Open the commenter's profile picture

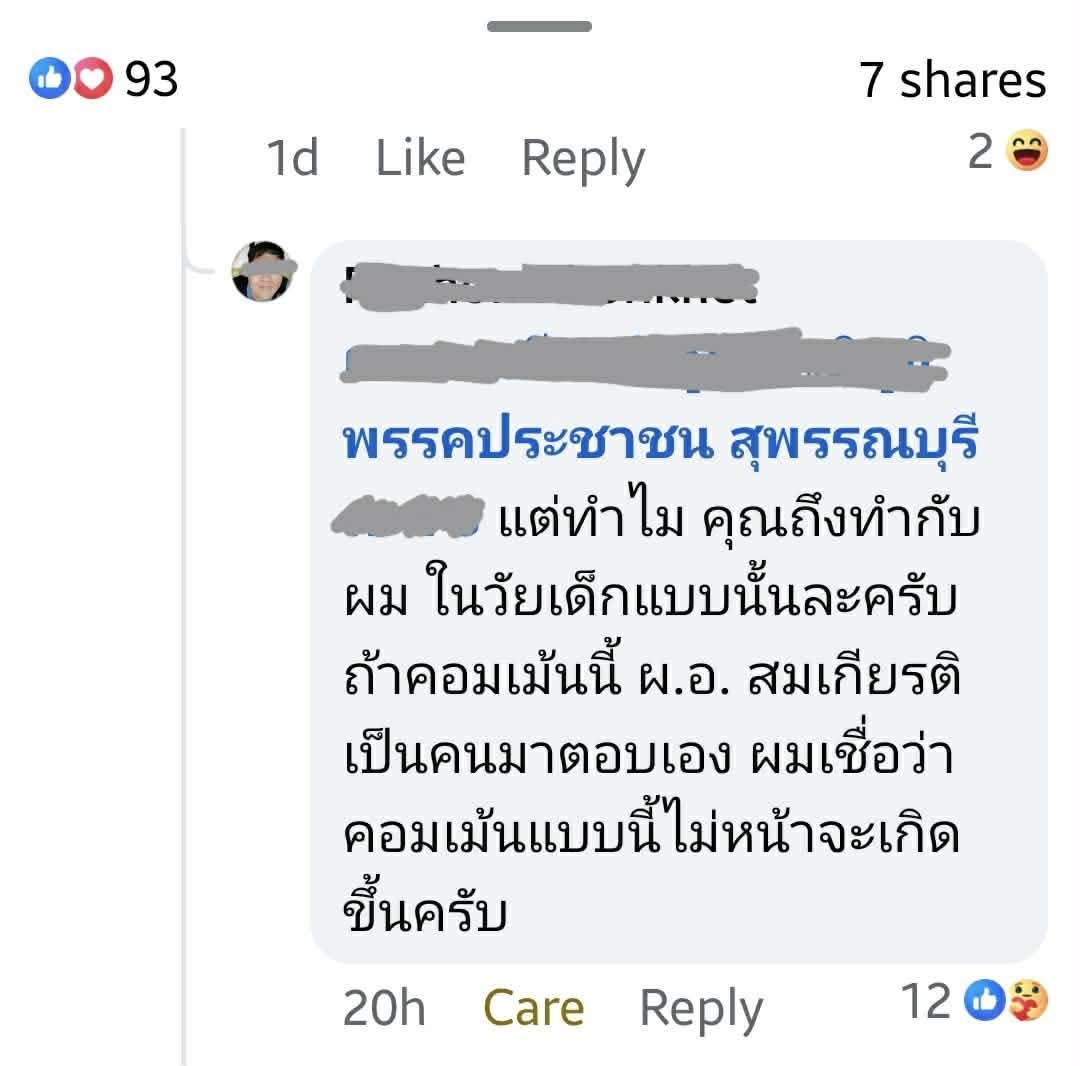[263, 271]
